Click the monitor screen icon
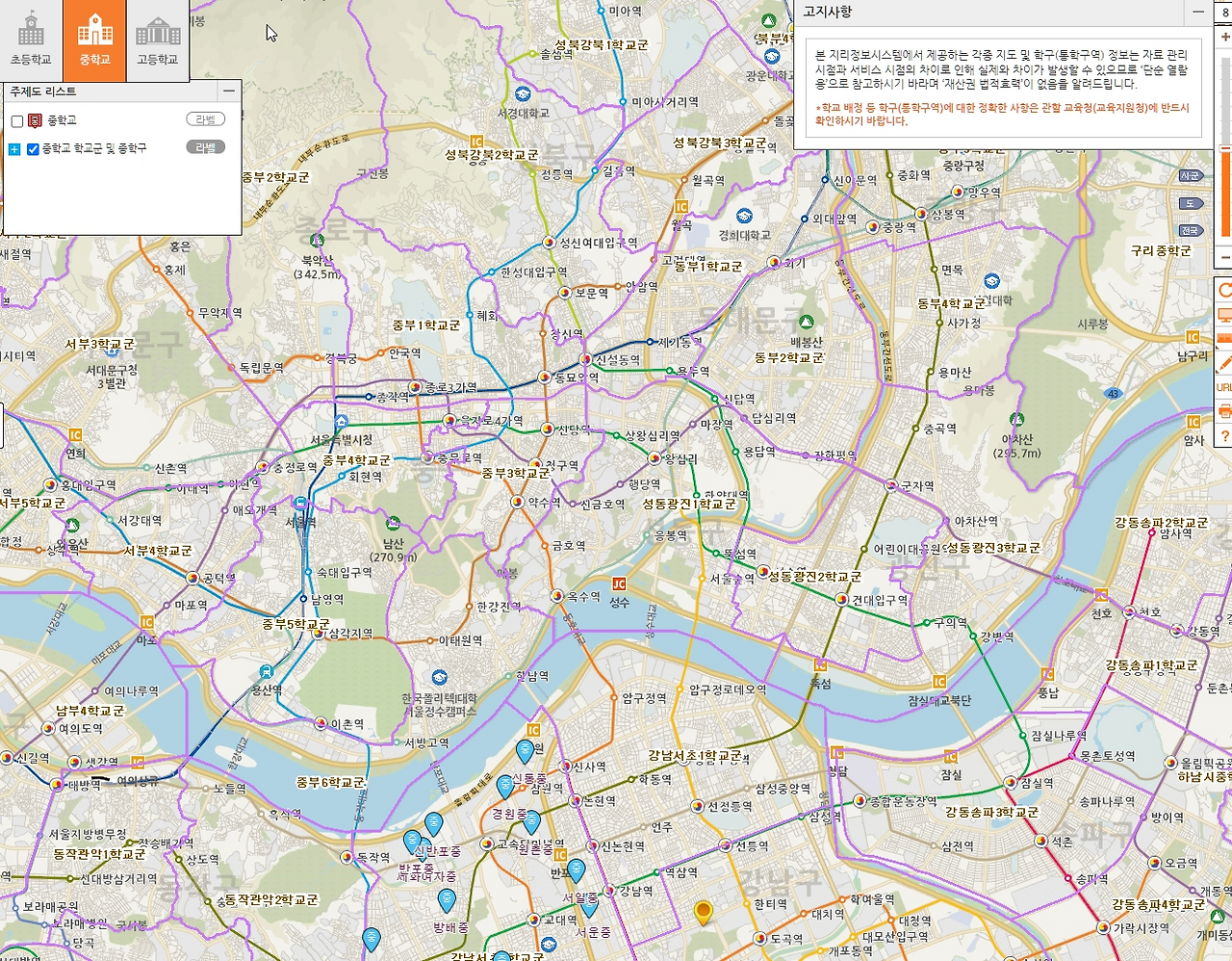The width and height of the screenshot is (1232, 961). pos(1224,315)
